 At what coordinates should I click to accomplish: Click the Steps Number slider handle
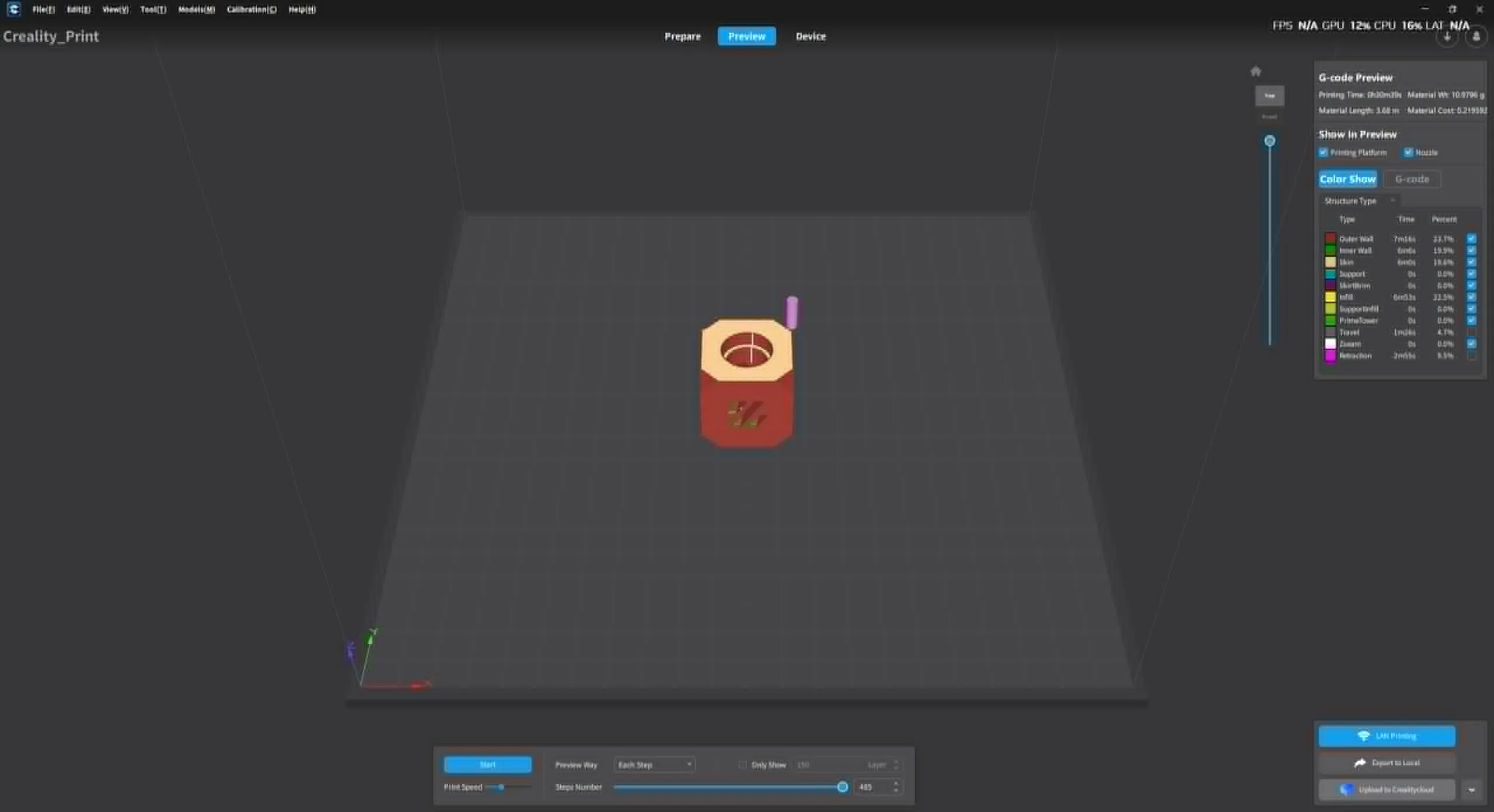[842, 787]
